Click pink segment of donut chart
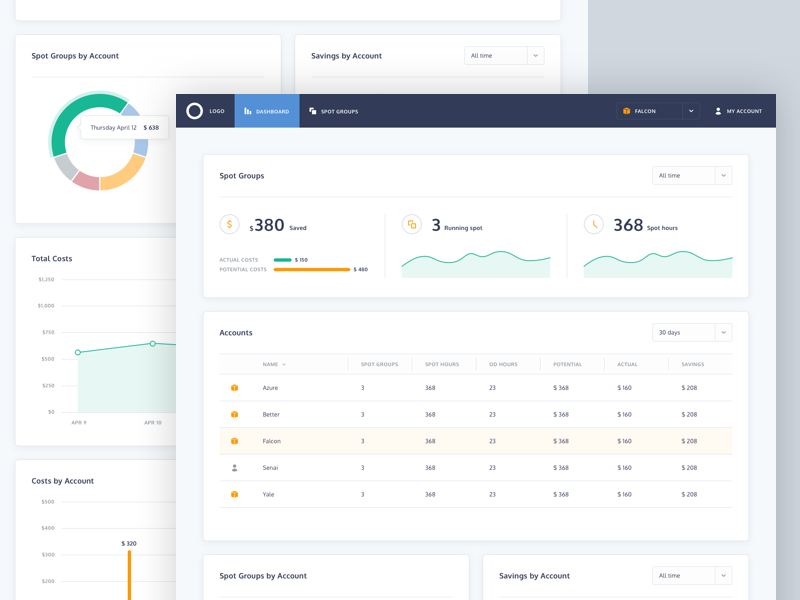 click(x=87, y=182)
